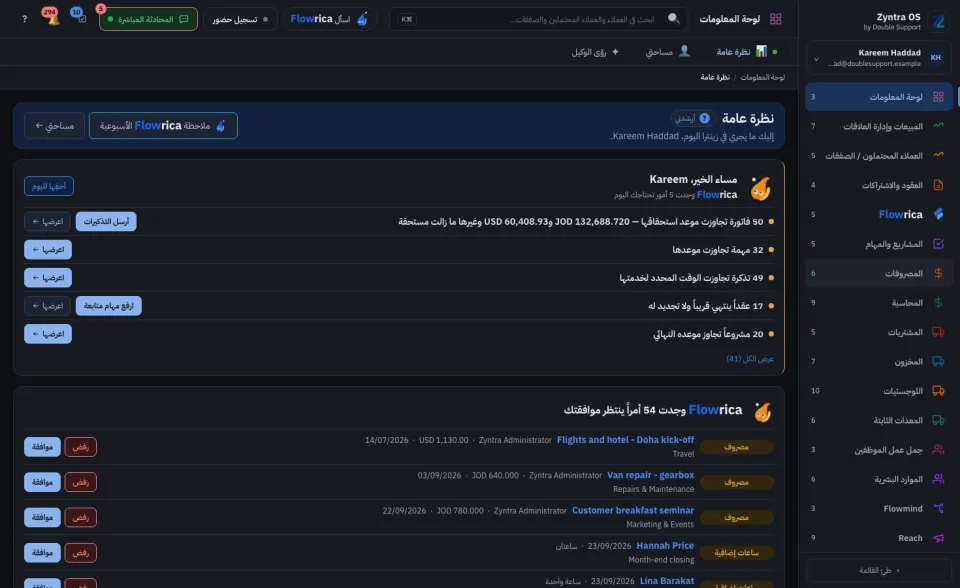Click the blue help badge beside overview title

tap(705, 118)
